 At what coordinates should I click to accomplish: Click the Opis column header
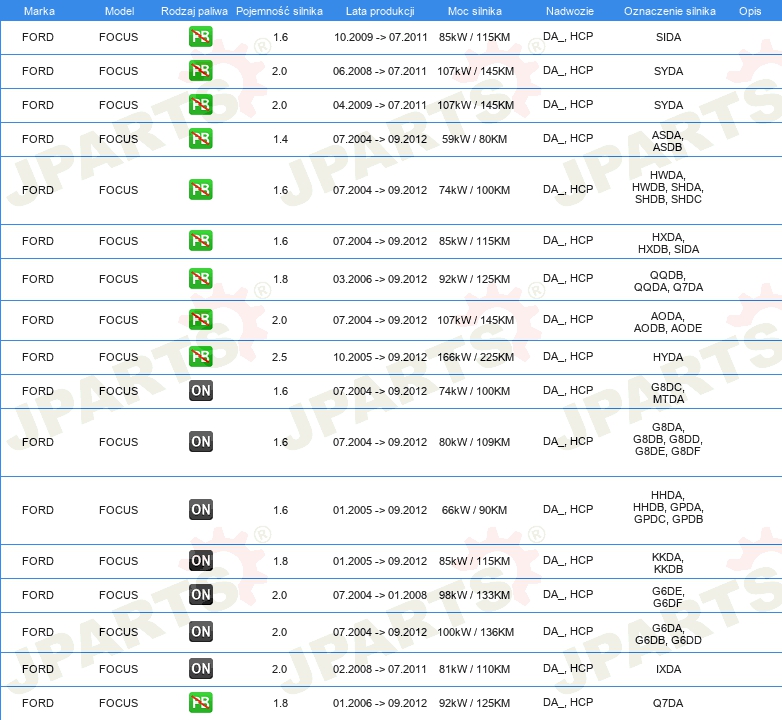750,11
